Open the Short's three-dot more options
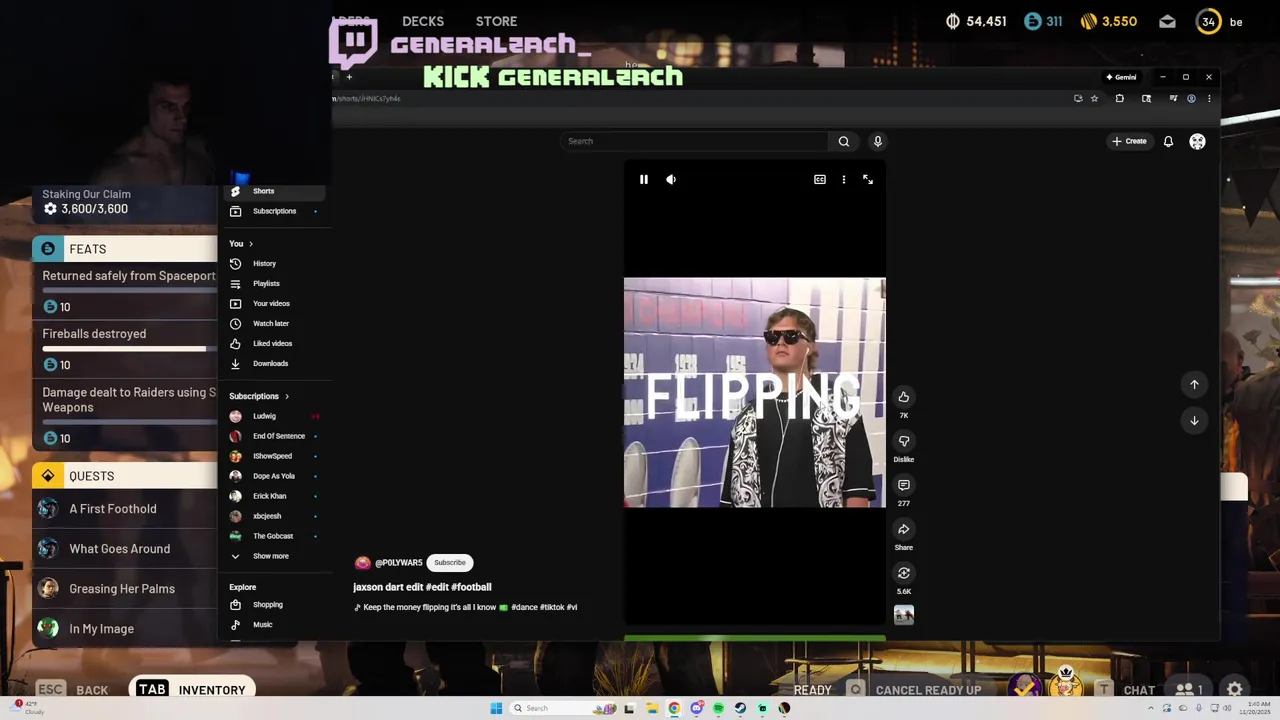The height and width of the screenshot is (720, 1280). pyautogui.click(x=844, y=180)
